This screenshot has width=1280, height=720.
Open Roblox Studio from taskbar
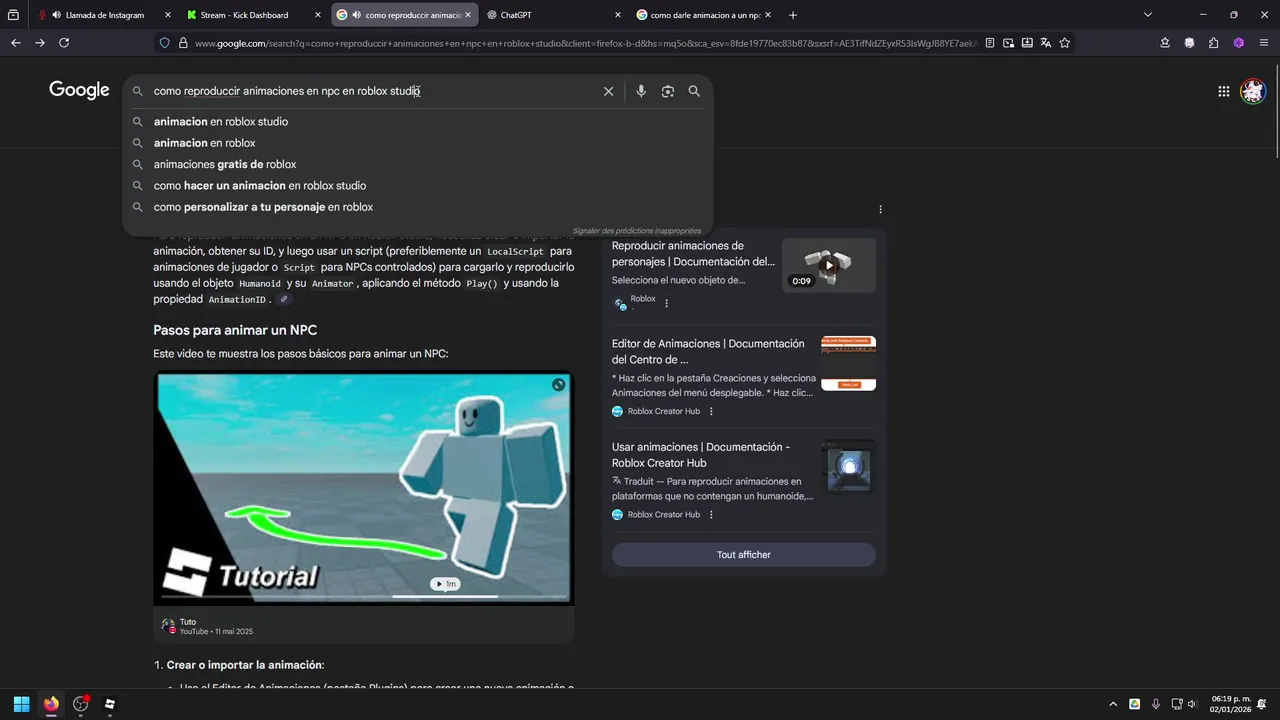click(110, 704)
